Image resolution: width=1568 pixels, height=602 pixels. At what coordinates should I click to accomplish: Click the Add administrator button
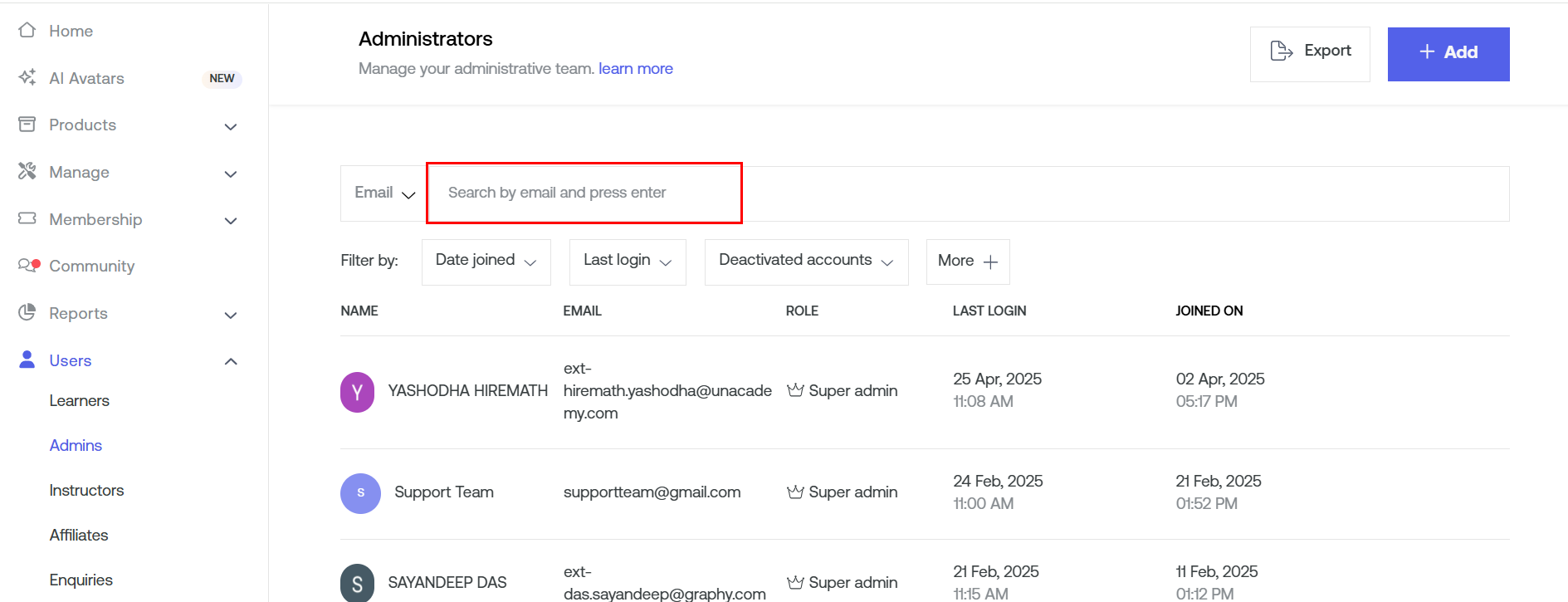pos(1448,53)
